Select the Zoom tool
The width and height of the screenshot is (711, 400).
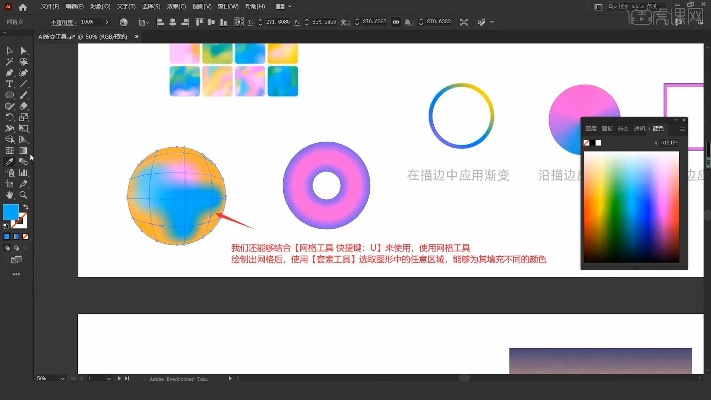pyautogui.click(x=24, y=195)
